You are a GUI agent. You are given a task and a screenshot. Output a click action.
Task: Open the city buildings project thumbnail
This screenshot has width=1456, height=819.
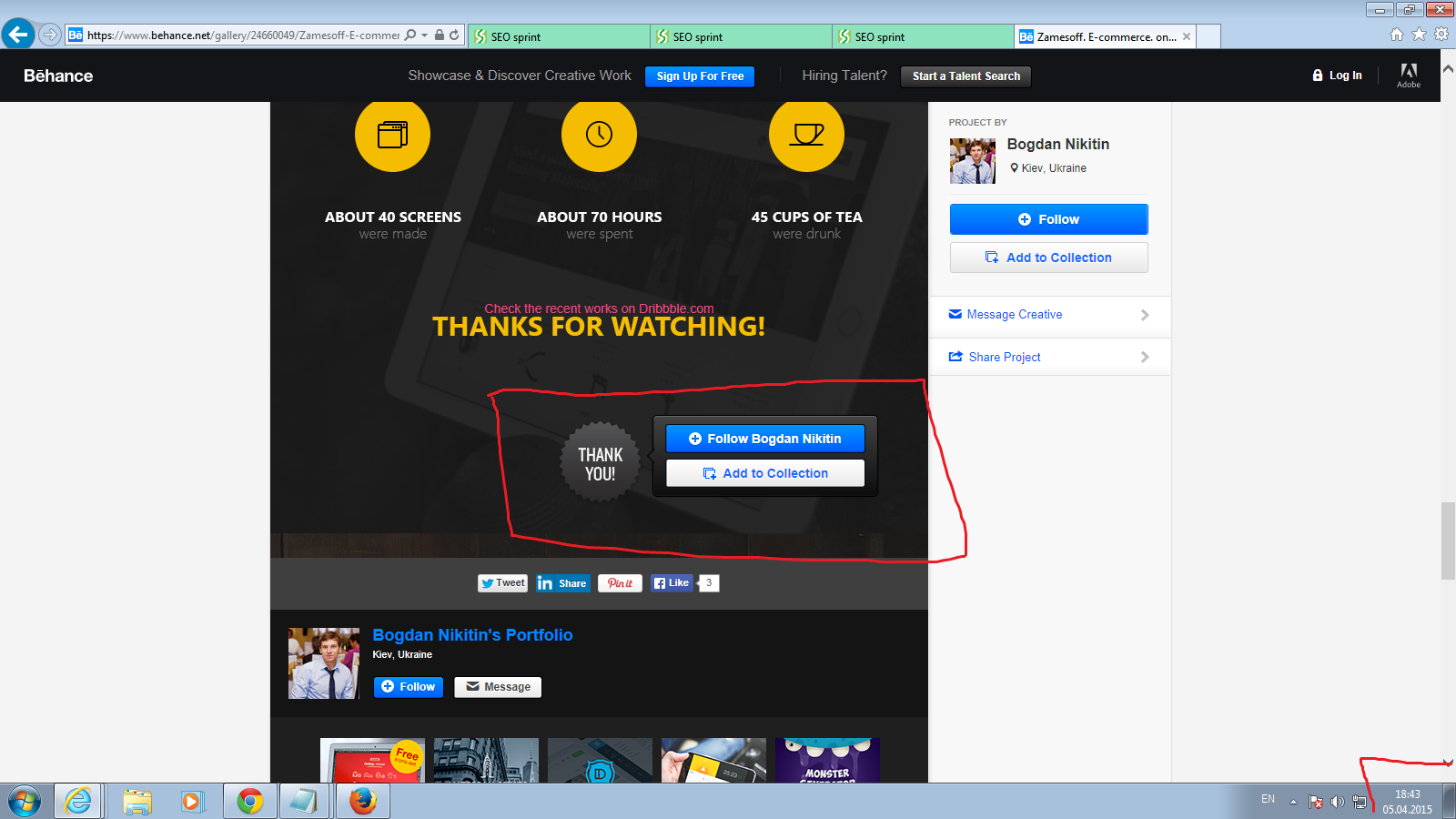pyautogui.click(x=486, y=760)
